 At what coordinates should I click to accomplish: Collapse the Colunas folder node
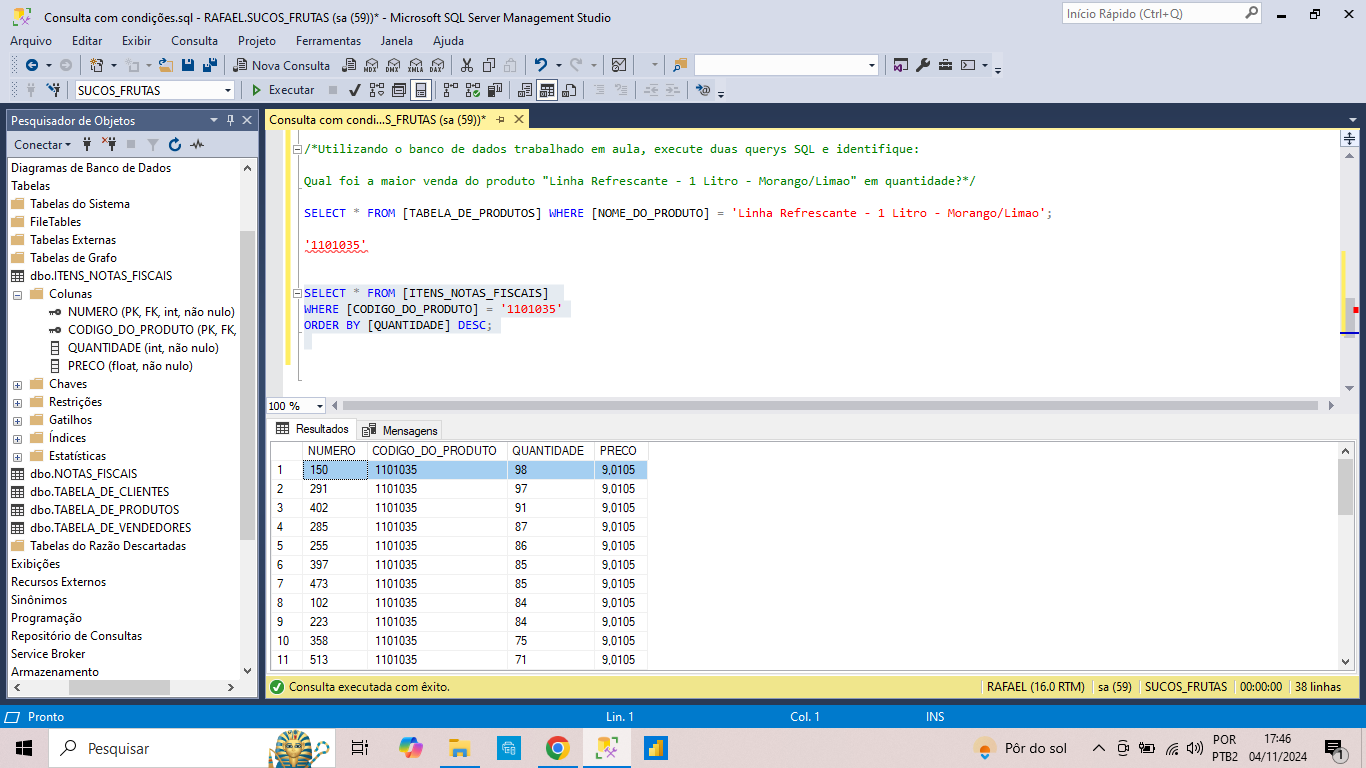[x=17, y=294]
